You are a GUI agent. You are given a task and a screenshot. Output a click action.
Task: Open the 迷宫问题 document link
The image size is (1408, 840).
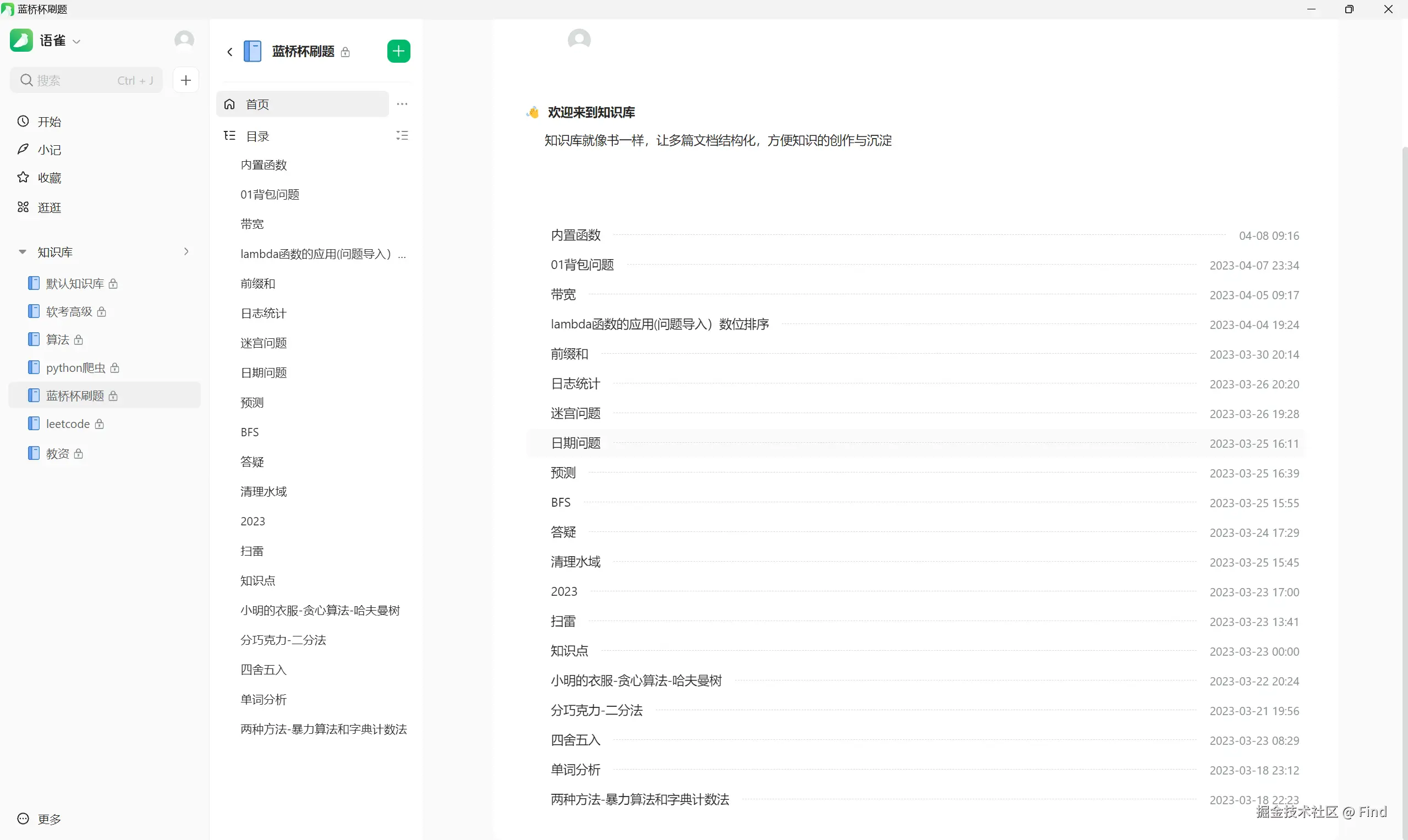[x=575, y=414]
